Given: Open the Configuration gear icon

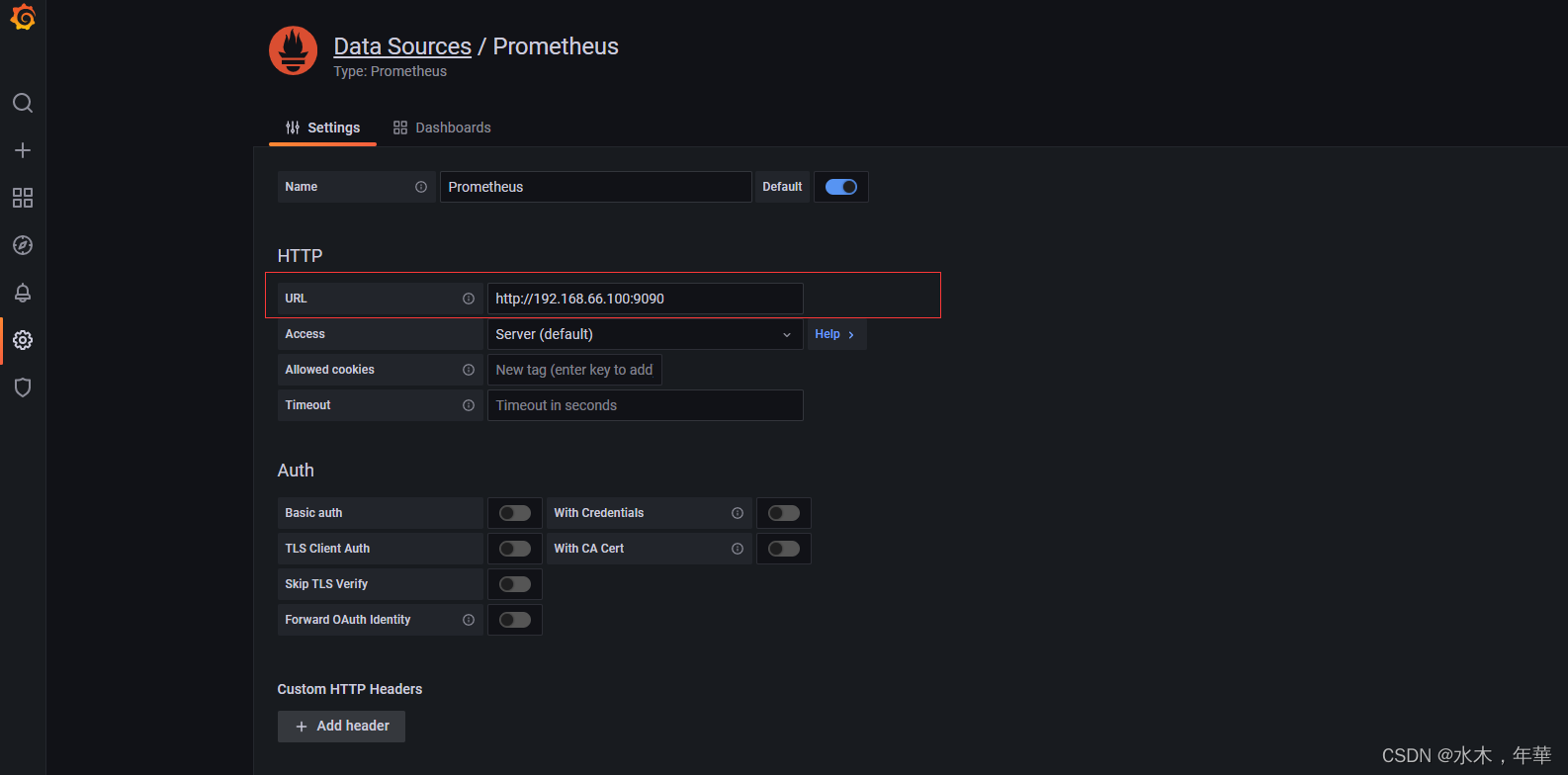Looking at the screenshot, I should click(x=23, y=340).
